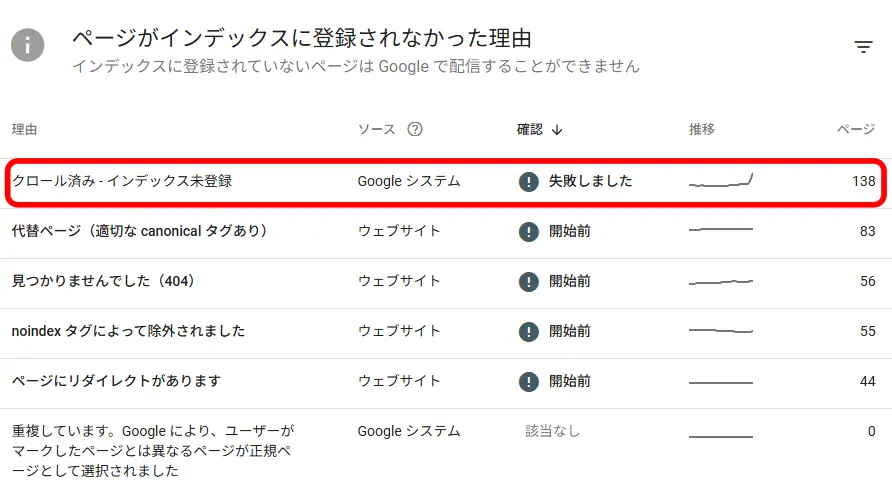Click the 失敗しました warning icon
The width and height of the screenshot is (892, 493).
[x=528, y=181]
